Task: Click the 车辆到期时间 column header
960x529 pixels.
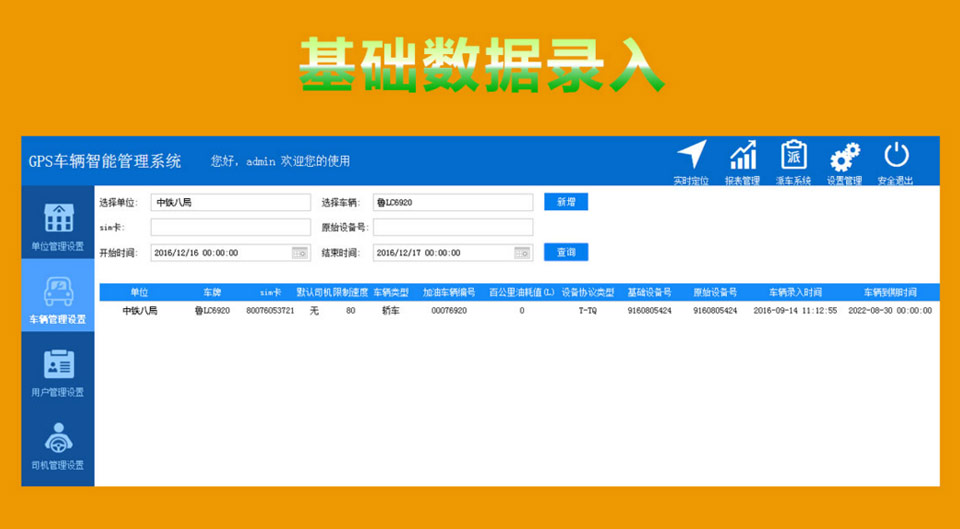Action: point(890,293)
